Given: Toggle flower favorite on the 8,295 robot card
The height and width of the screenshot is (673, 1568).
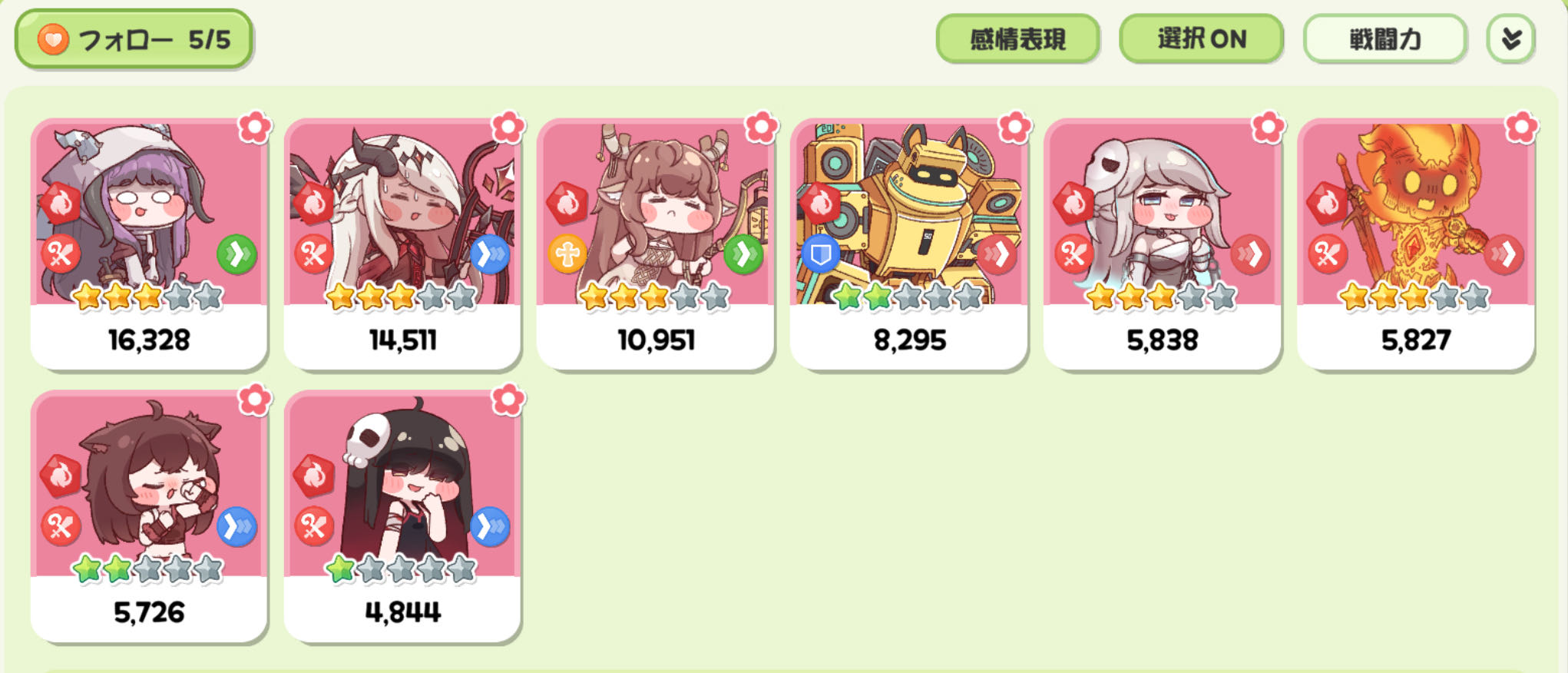Looking at the screenshot, I should [1014, 128].
